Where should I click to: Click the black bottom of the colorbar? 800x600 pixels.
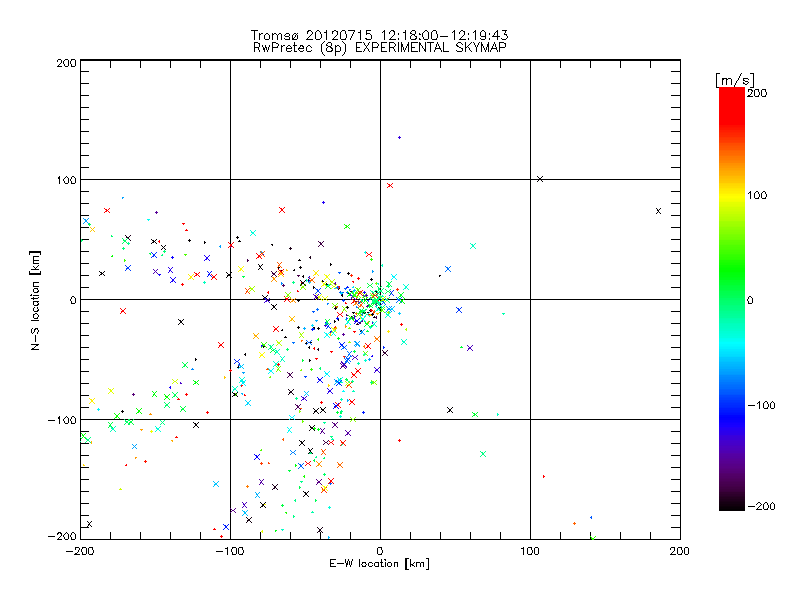click(732, 503)
